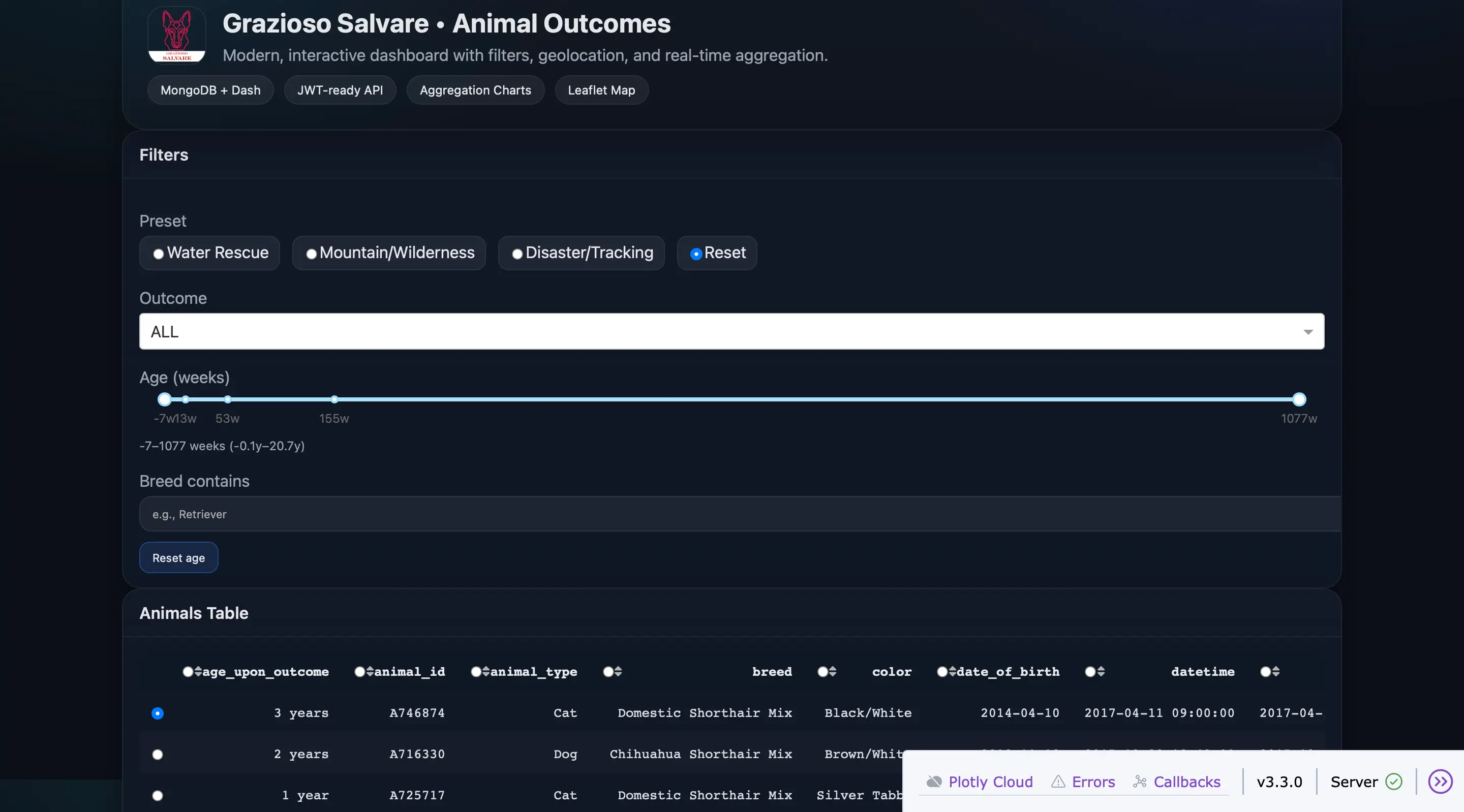Click the Grazioso Salvare logo image
The image size is (1464, 812).
pos(177,35)
